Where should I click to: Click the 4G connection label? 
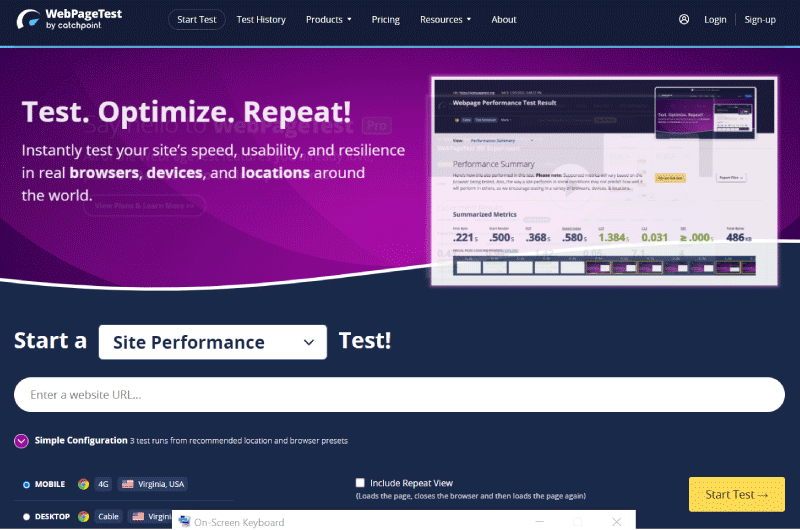point(103,484)
